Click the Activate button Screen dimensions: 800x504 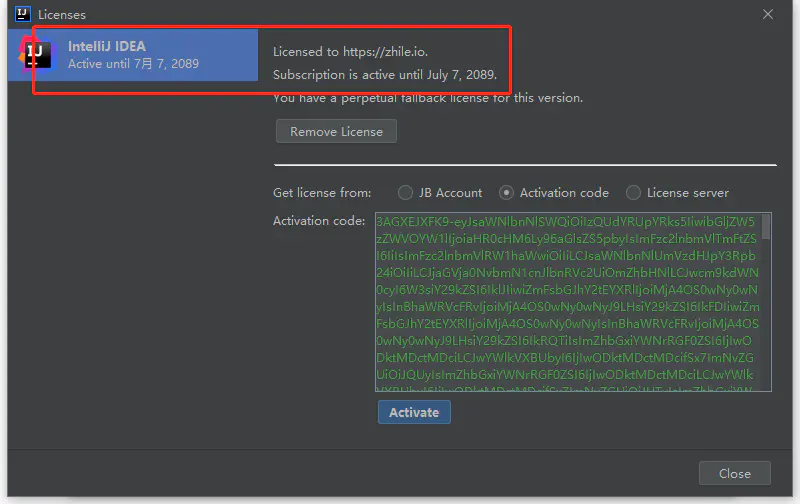click(414, 412)
